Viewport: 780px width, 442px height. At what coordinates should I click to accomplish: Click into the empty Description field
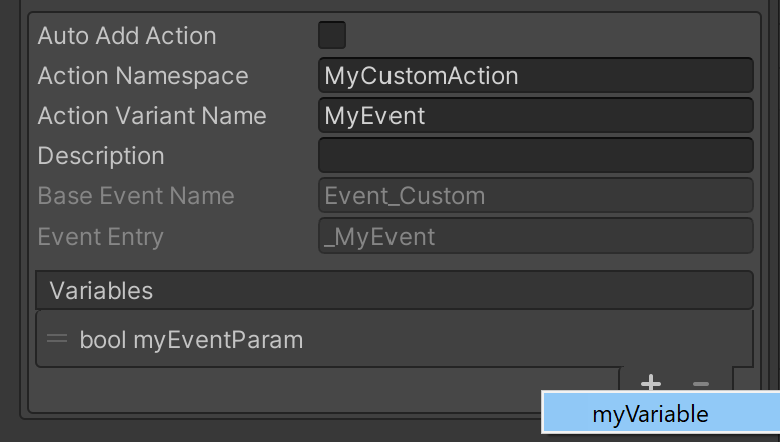[536, 156]
